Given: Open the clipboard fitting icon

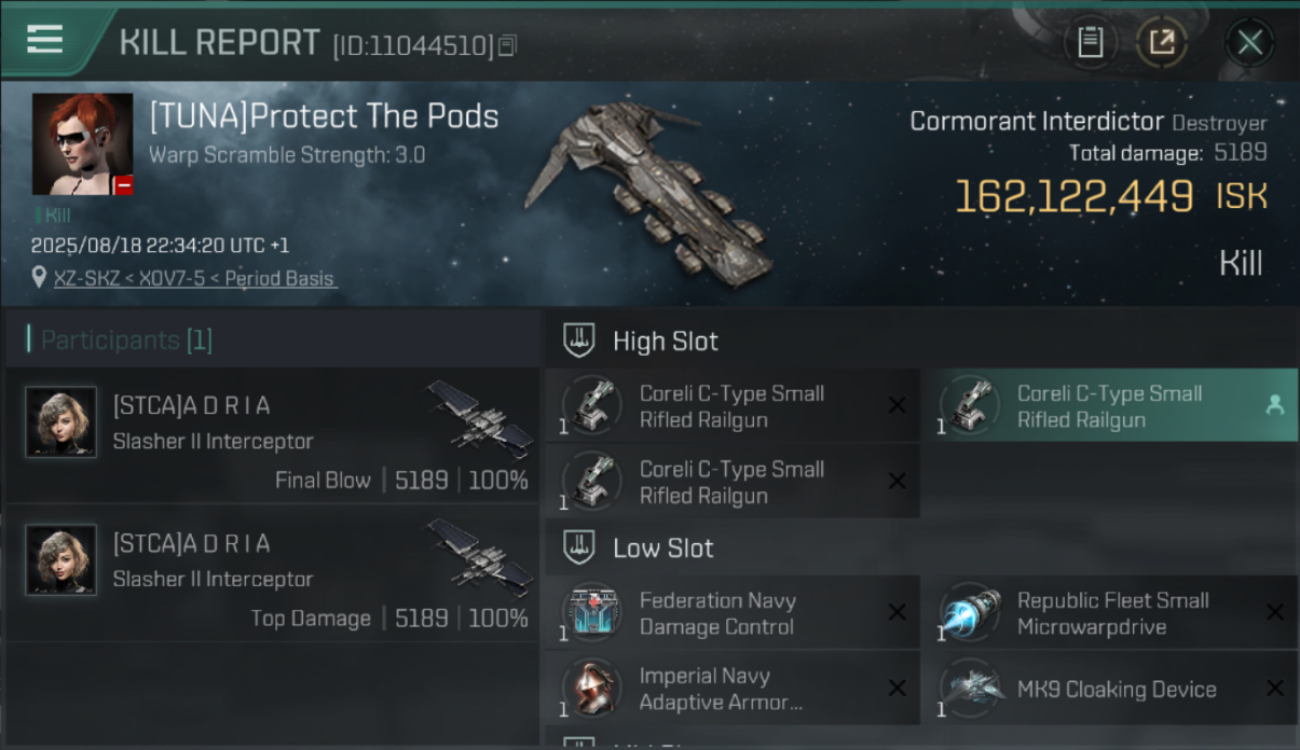Looking at the screenshot, I should point(1090,42).
